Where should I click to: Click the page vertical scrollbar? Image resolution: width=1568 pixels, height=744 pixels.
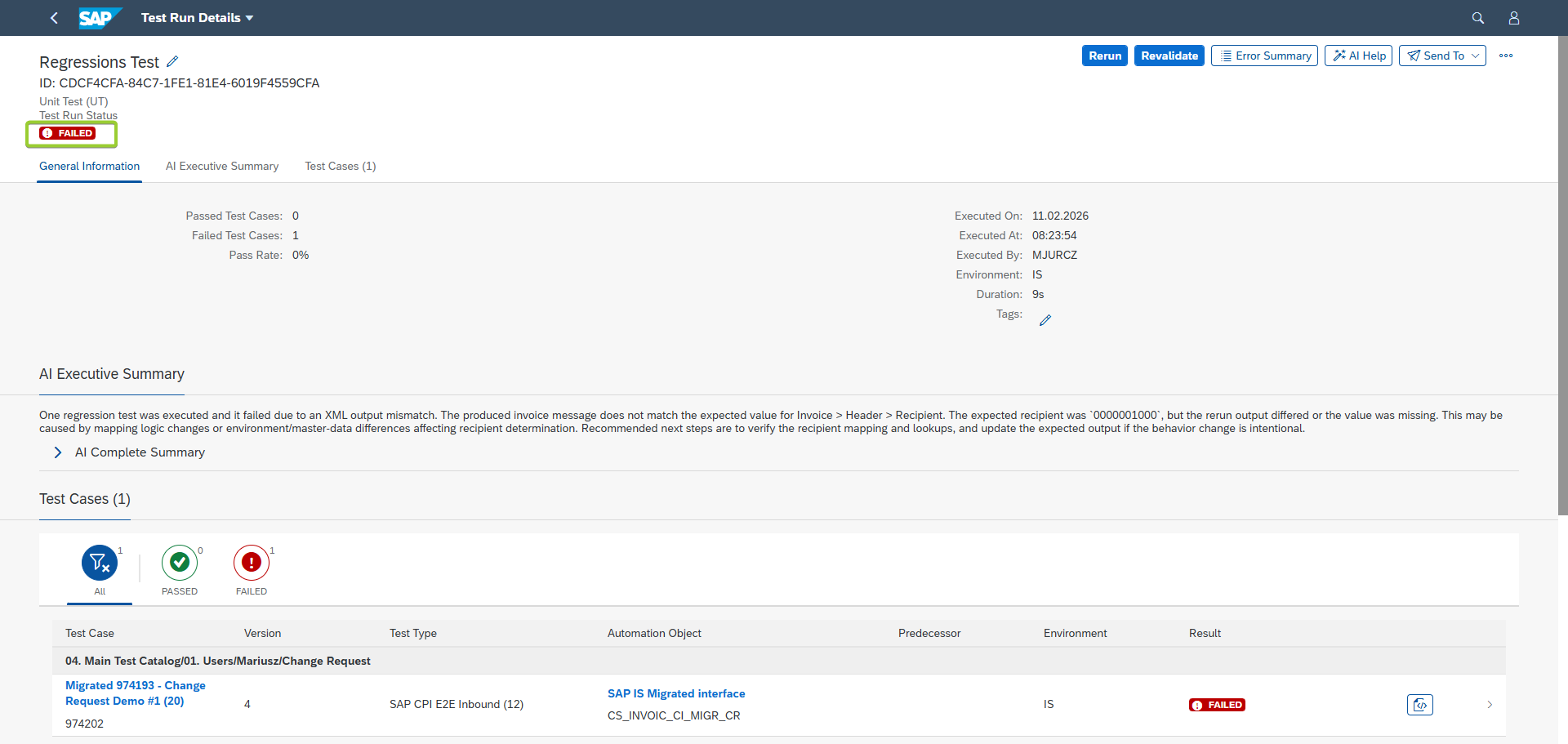[1562, 278]
